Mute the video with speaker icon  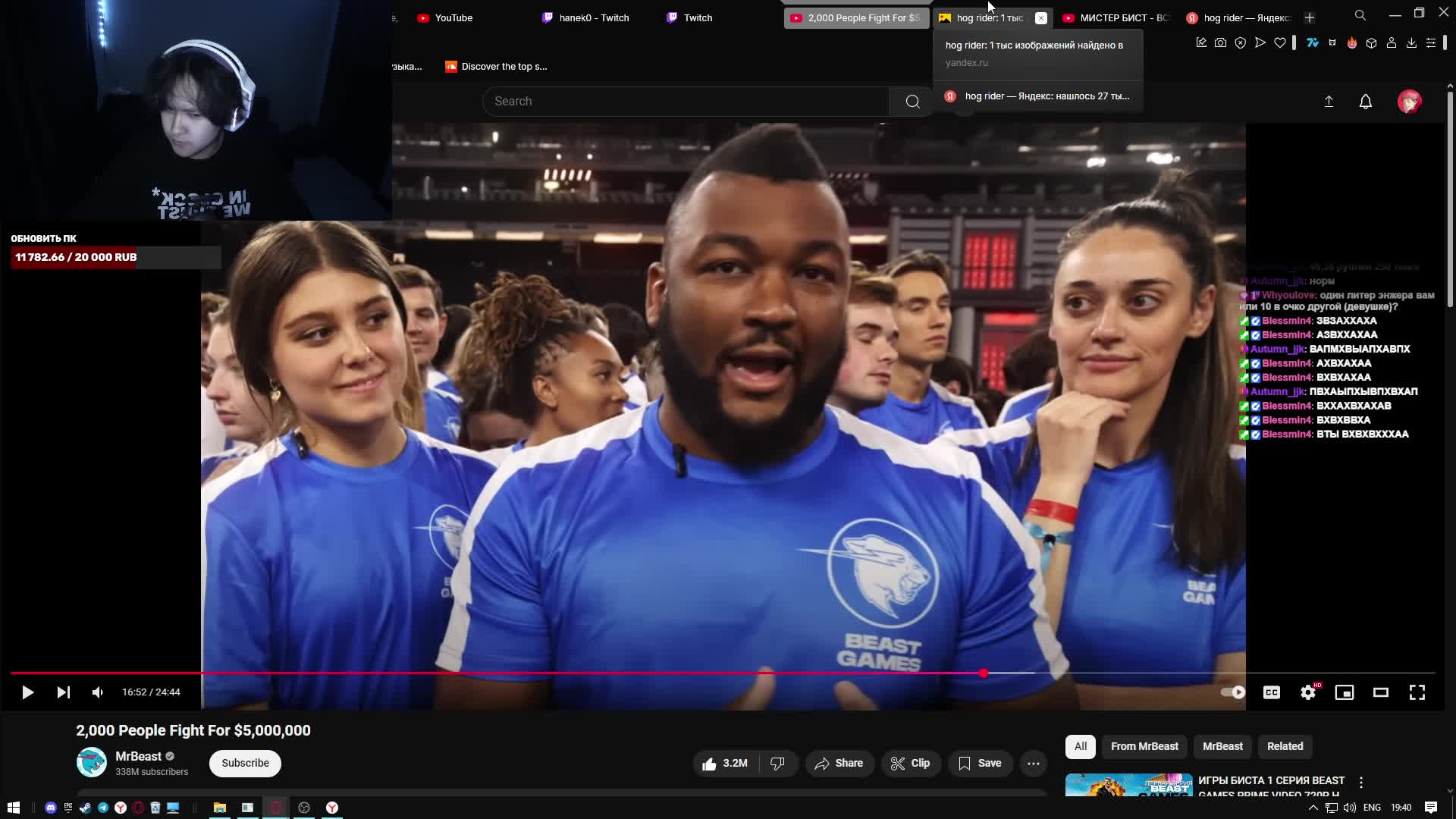tap(97, 692)
